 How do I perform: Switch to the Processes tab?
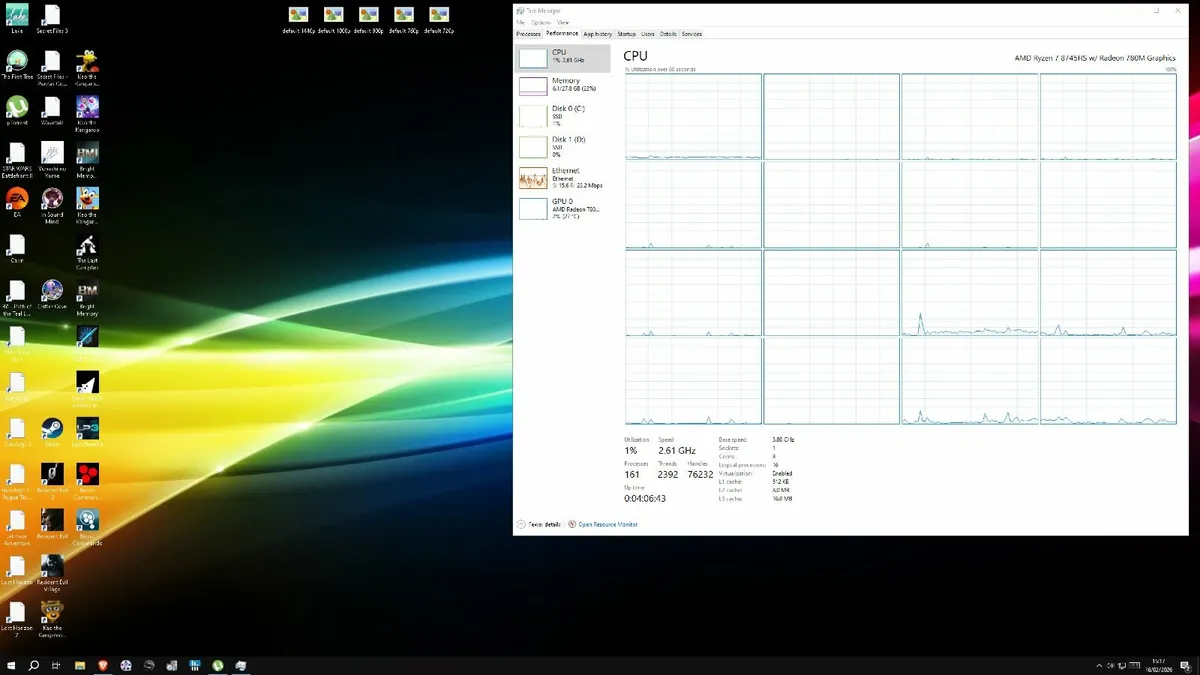click(x=529, y=33)
